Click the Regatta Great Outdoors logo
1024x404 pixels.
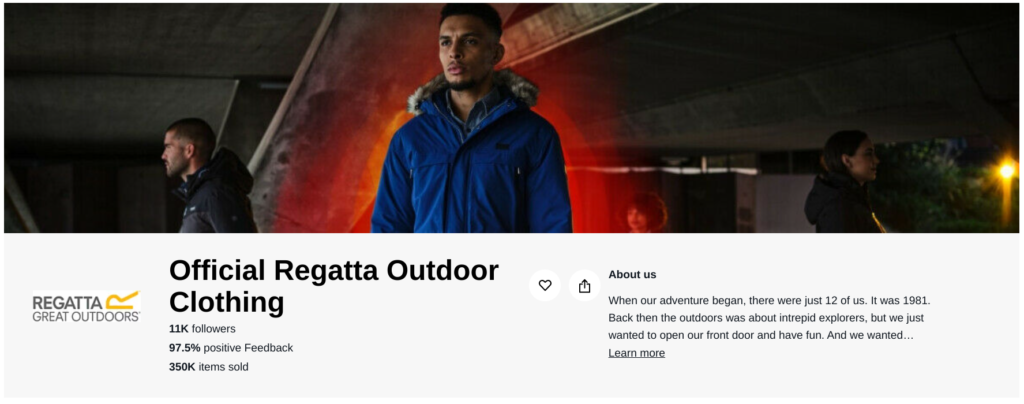point(87,306)
